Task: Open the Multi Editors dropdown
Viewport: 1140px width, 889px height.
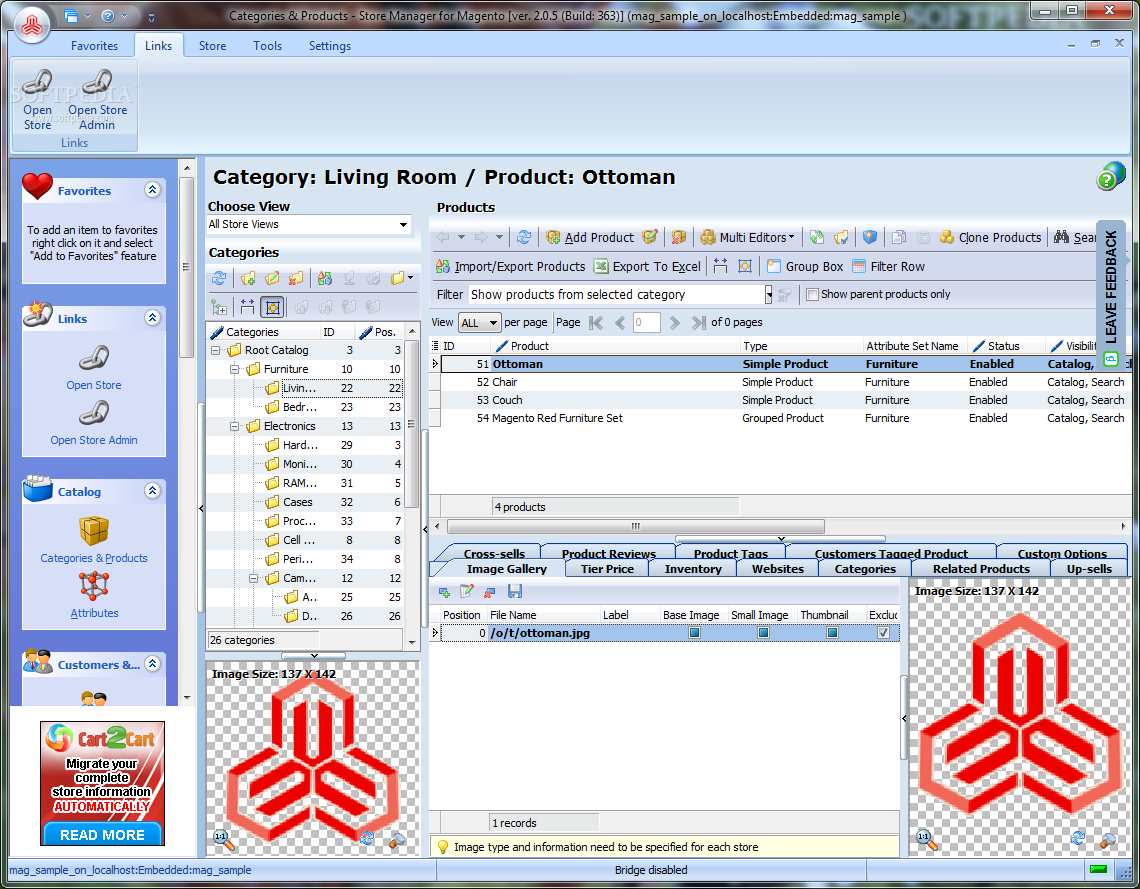Action: click(747, 237)
